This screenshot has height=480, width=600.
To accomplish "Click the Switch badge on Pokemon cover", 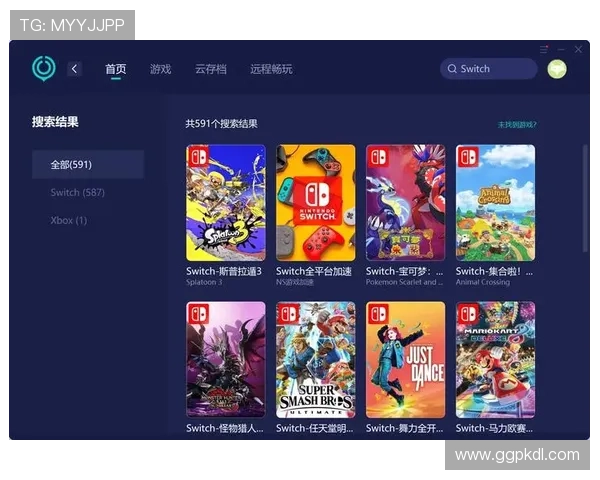I will 377,156.
